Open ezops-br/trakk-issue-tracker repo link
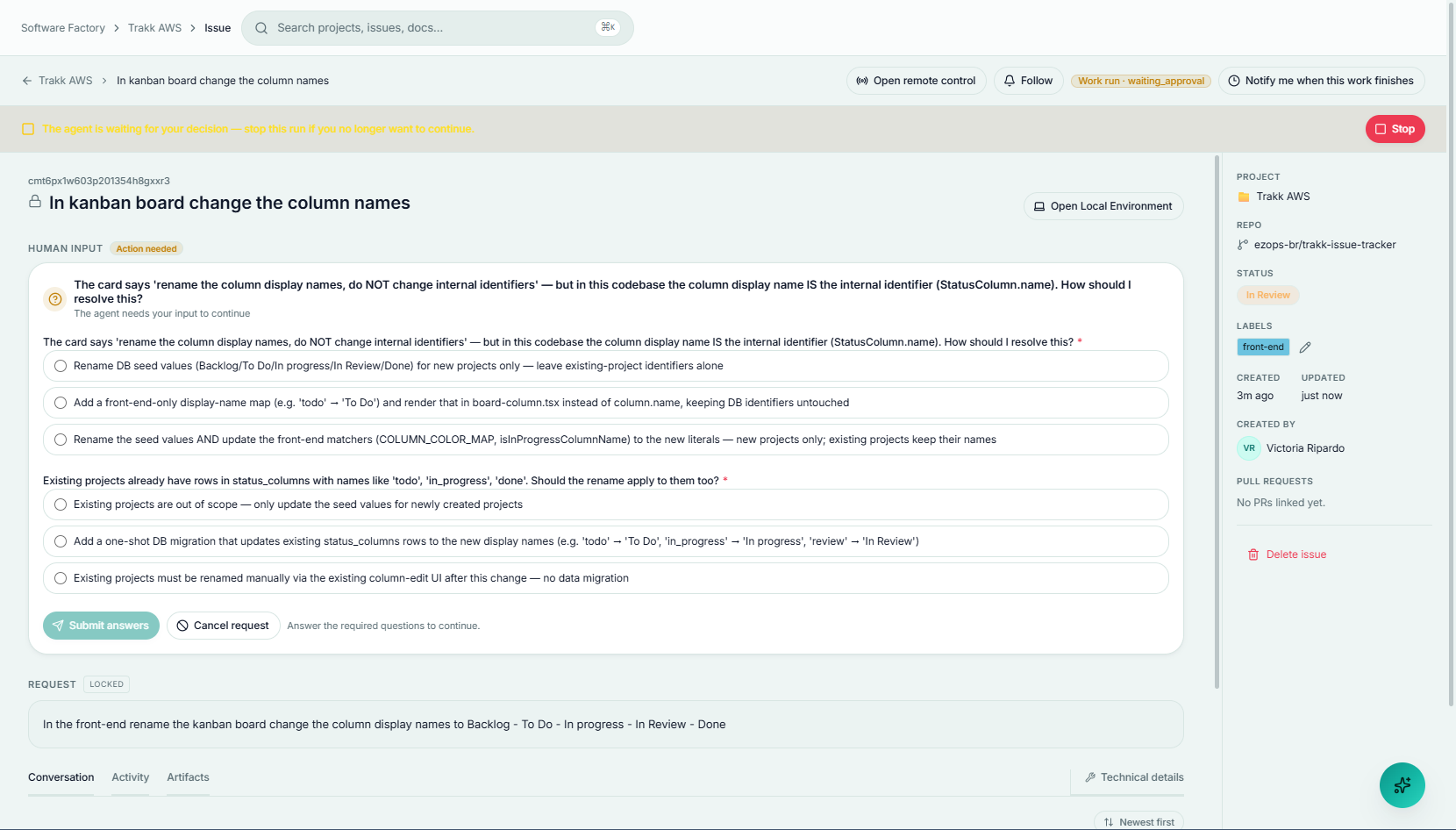Viewport: 1456px width, 830px height. pyautogui.click(x=1325, y=245)
